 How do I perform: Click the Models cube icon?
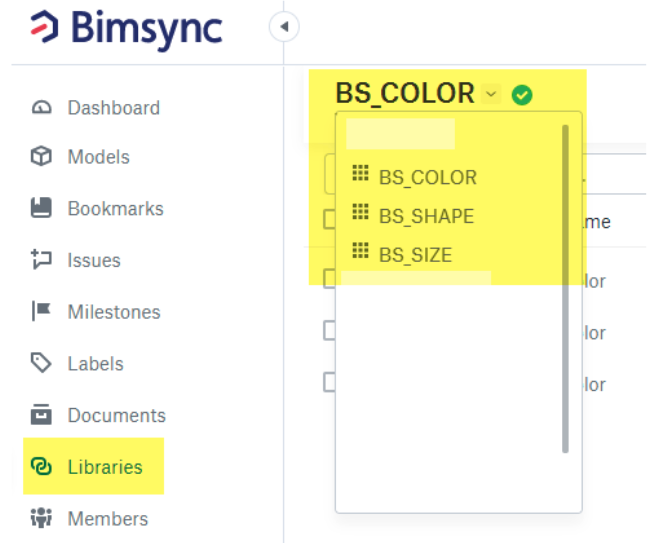click(41, 156)
